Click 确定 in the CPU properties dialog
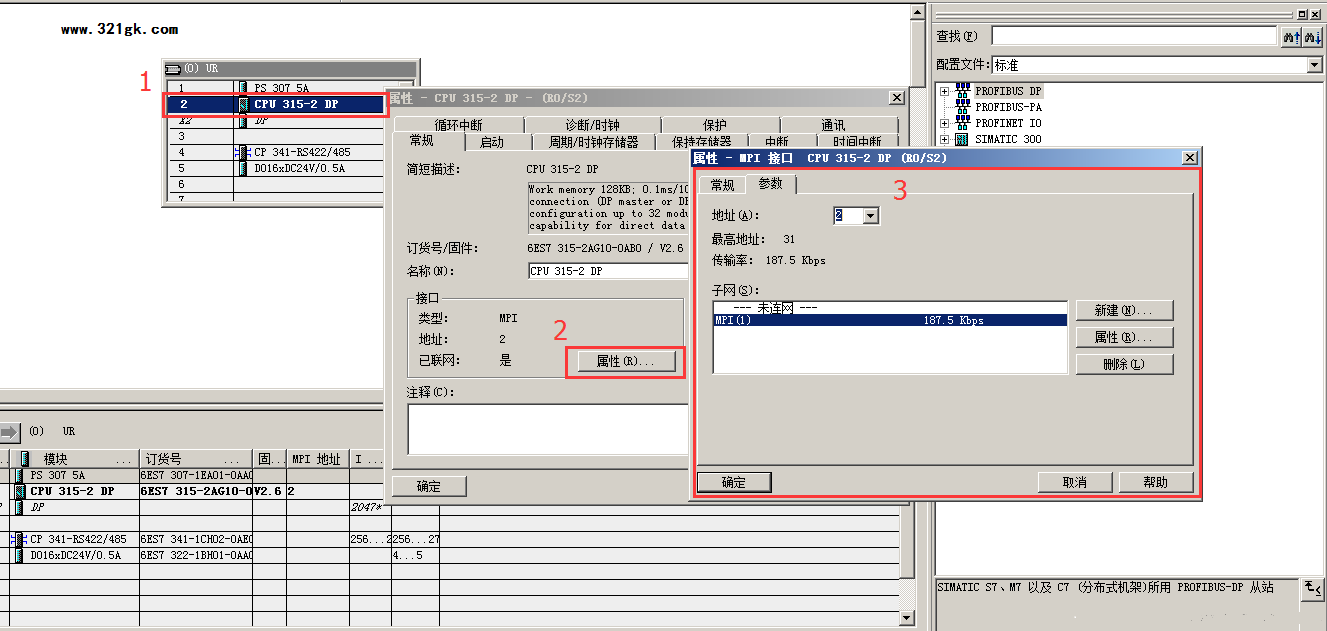The height and width of the screenshot is (631, 1327). [x=428, y=486]
